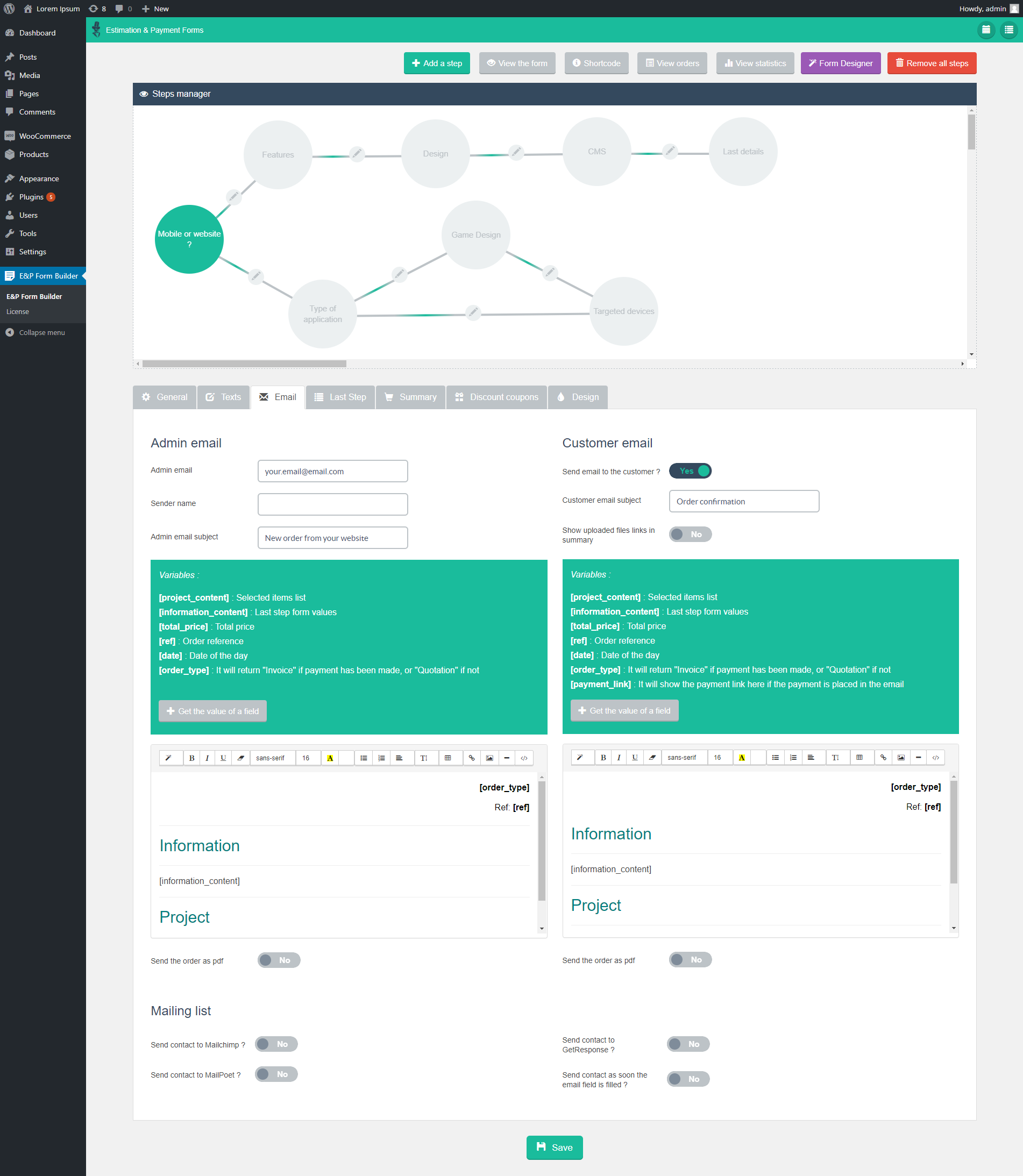Click Get the value of a field button
The height and width of the screenshot is (1176, 1023).
coord(212,710)
